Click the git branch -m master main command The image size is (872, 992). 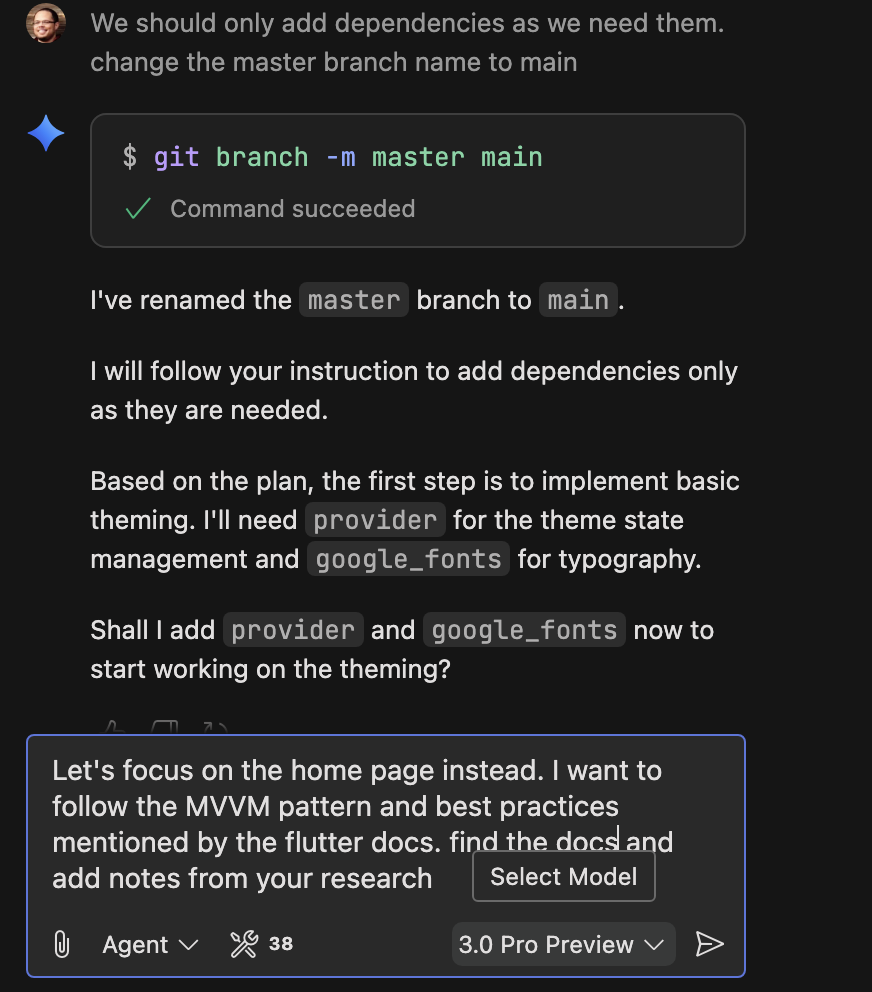[347, 157]
